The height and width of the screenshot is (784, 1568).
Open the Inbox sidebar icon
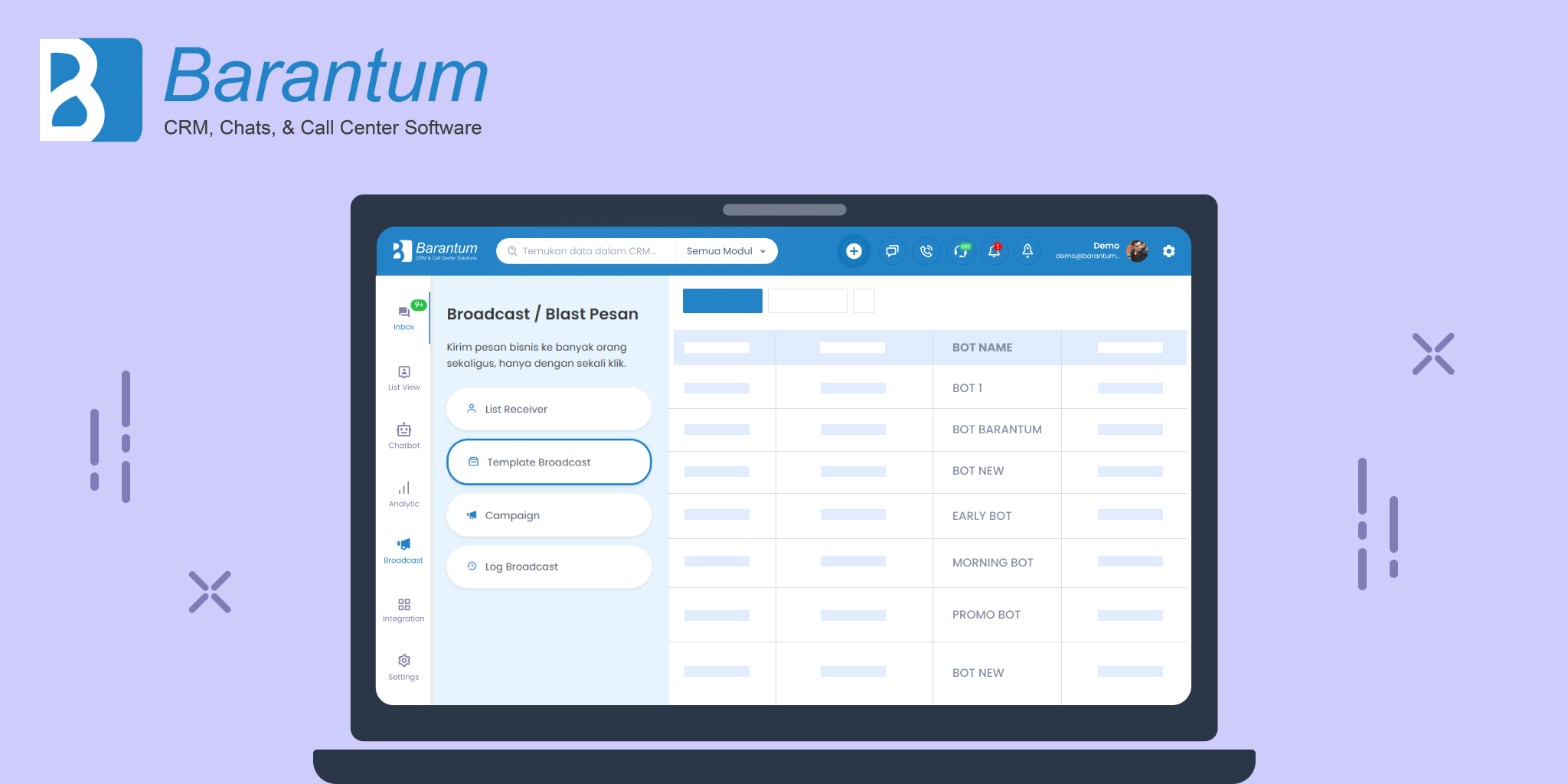pyautogui.click(x=403, y=316)
